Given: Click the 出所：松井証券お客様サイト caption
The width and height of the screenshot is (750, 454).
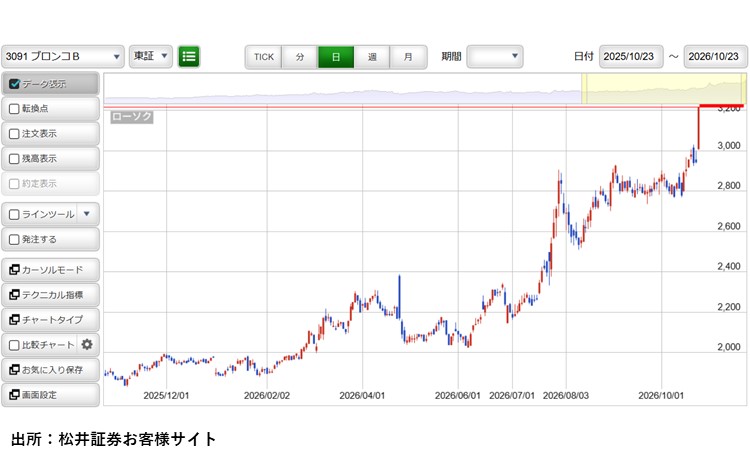Looking at the screenshot, I should click(x=113, y=439).
